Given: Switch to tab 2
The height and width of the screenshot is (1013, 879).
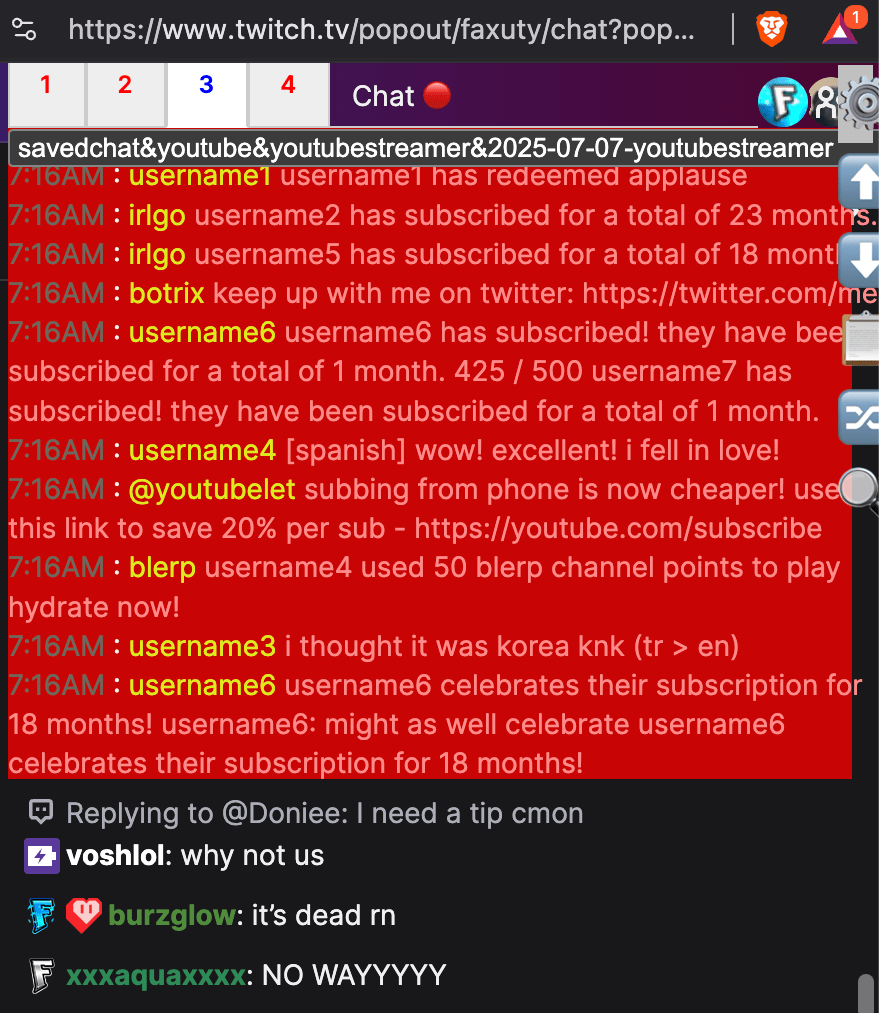Looking at the screenshot, I should (125, 94).
